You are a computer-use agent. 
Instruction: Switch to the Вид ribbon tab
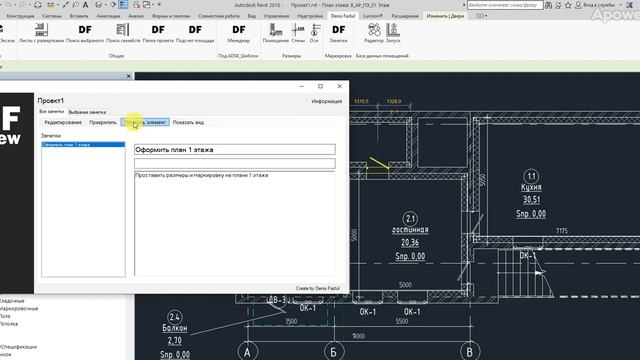(x=252, y=16)
